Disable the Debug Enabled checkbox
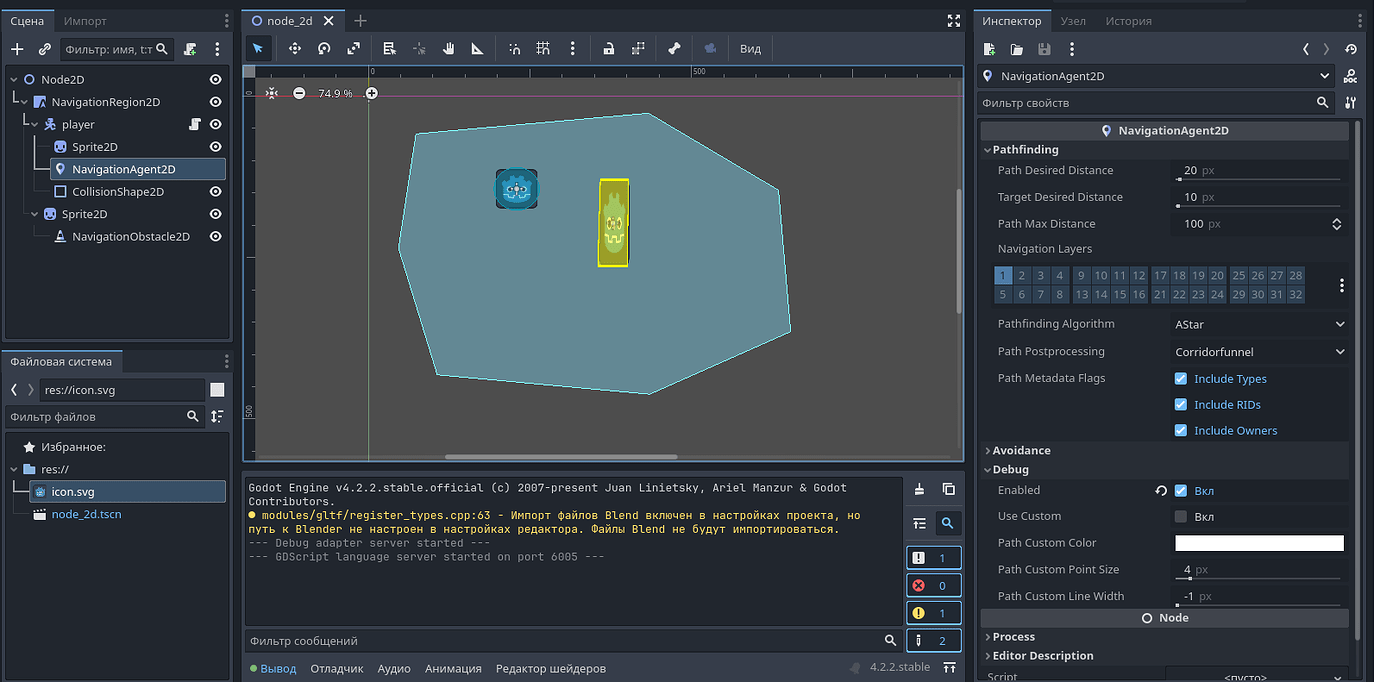The image size is (1380, 682). 1181,491
